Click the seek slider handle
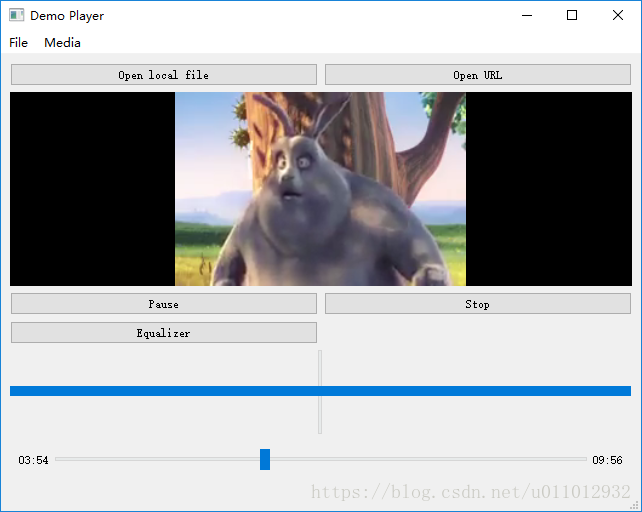The height and width of the screenshot is (512, 642). pyautogui.click(x=265, y=460)
